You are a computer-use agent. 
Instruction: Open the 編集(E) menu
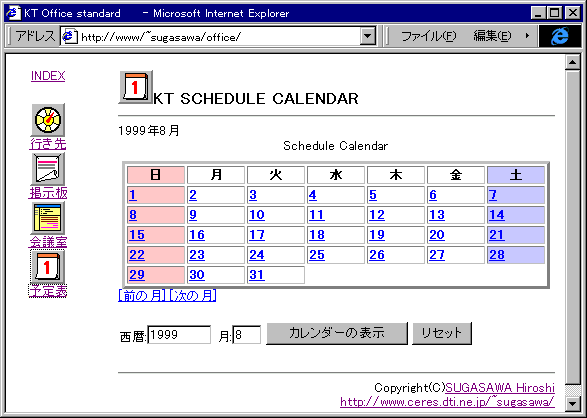coord(492,36)
